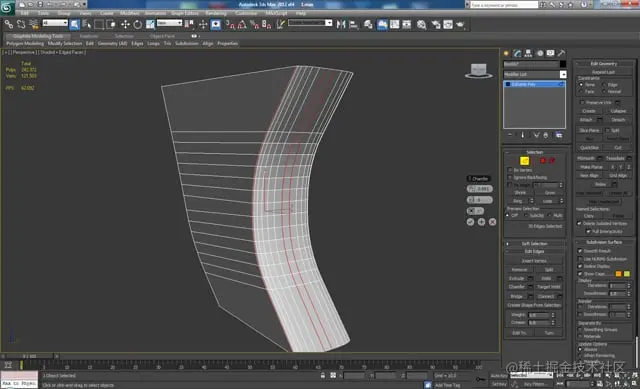The image size is (640, 389).
Task: Select Element sub-object level icon
Action: point(552,161)
